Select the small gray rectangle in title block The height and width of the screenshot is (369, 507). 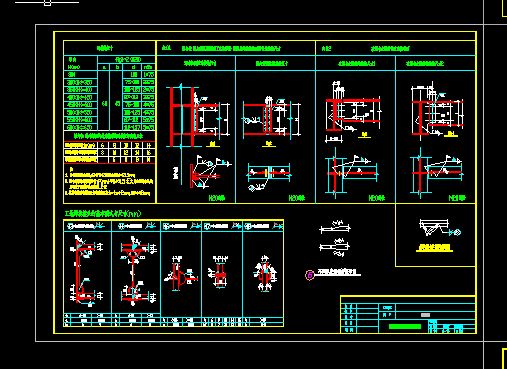[x=425, y=315]
